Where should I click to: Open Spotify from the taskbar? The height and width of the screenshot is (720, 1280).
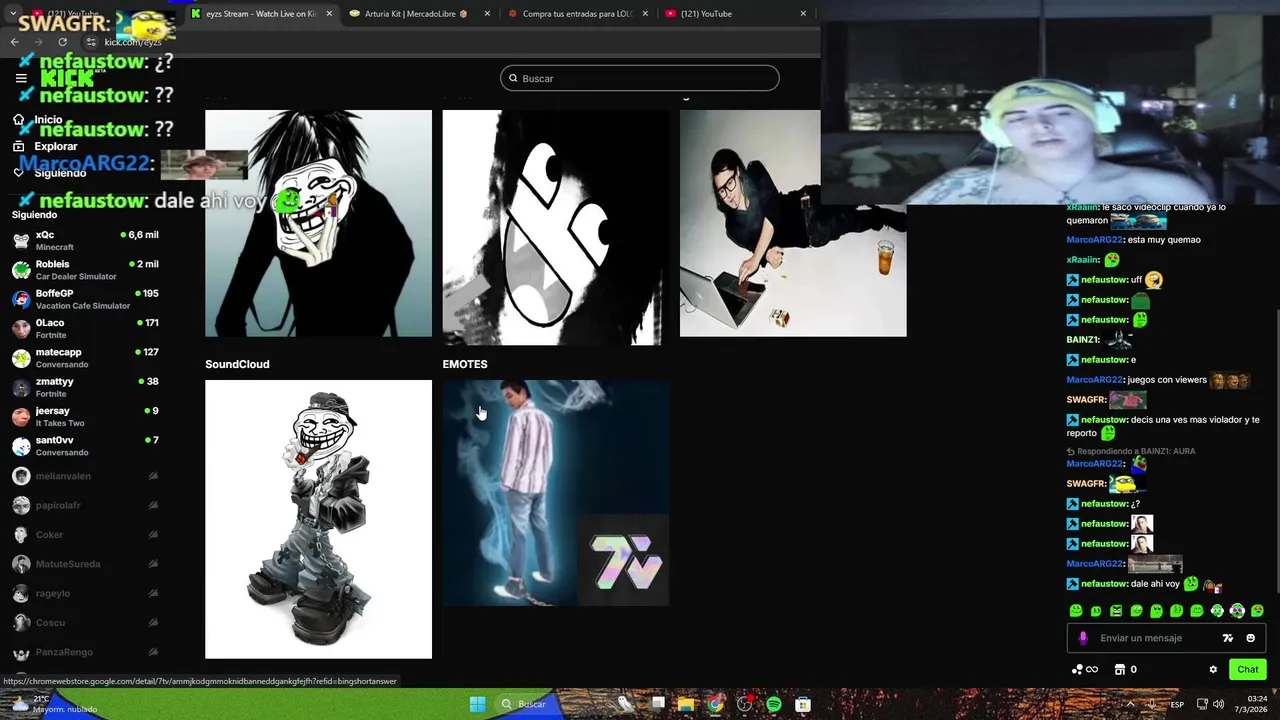773,705
